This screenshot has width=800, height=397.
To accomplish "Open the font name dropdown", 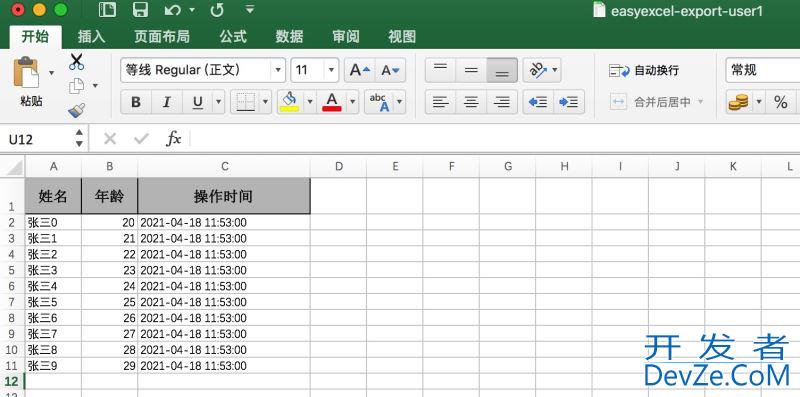I will tap(278, 70).
